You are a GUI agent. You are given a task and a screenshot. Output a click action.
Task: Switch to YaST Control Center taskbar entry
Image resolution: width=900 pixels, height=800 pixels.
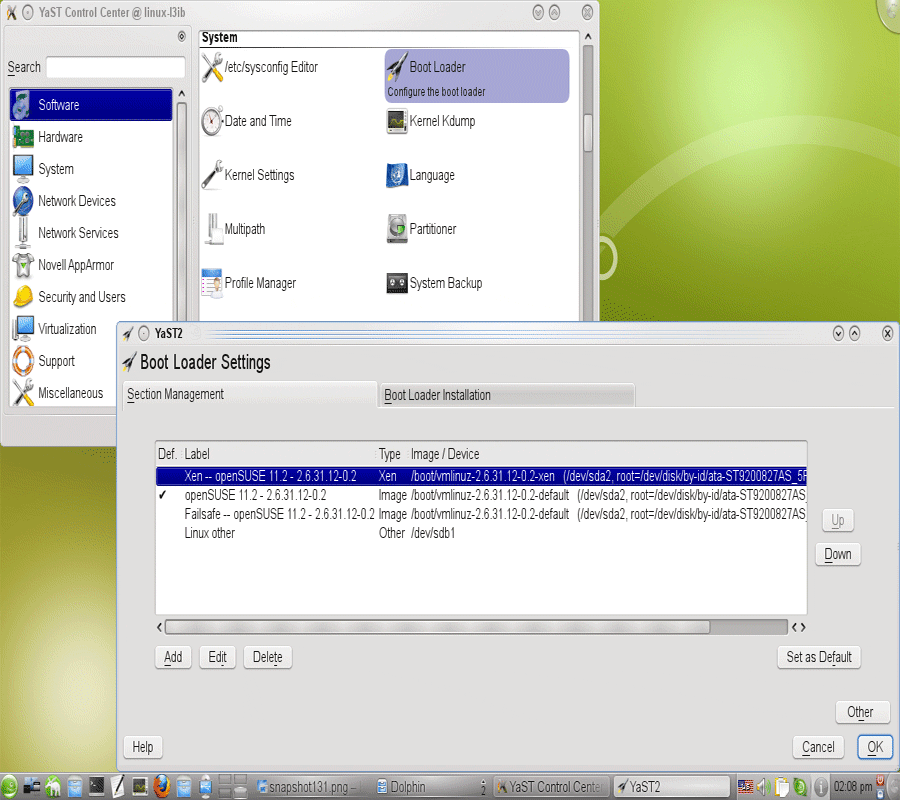coord(550,787)
